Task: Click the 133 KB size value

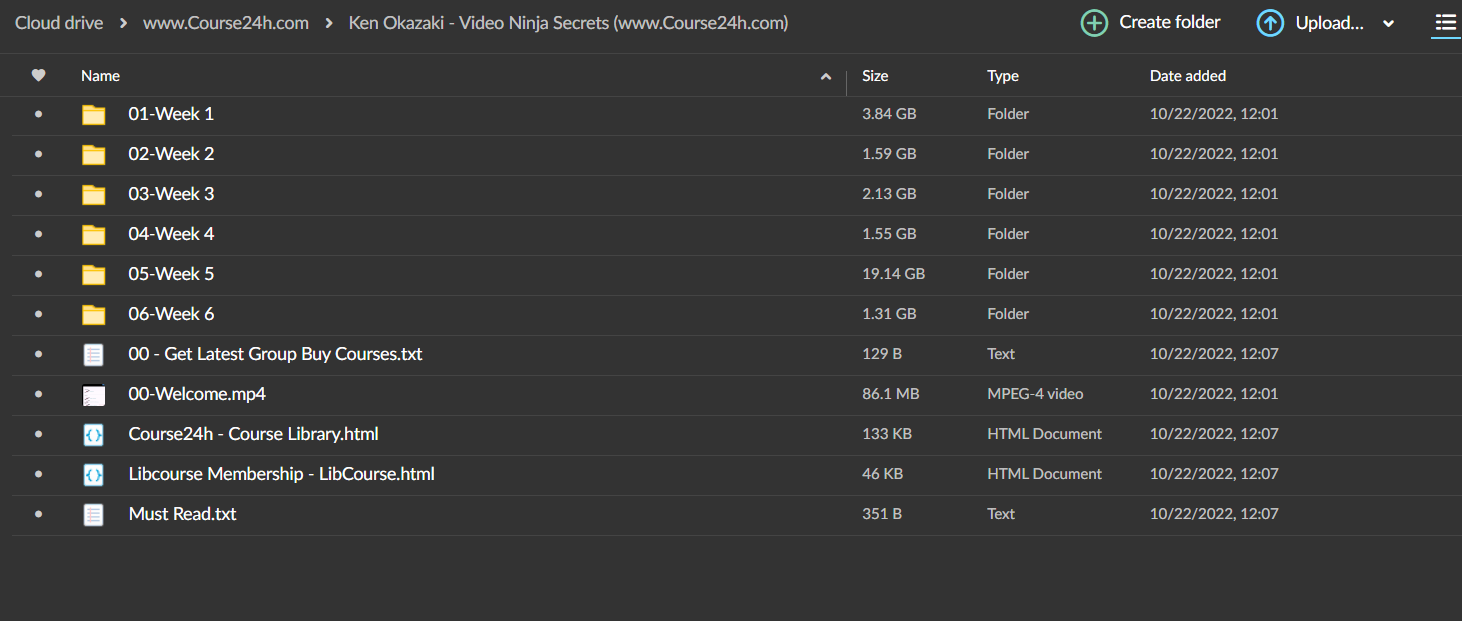Action: (885, 434)
